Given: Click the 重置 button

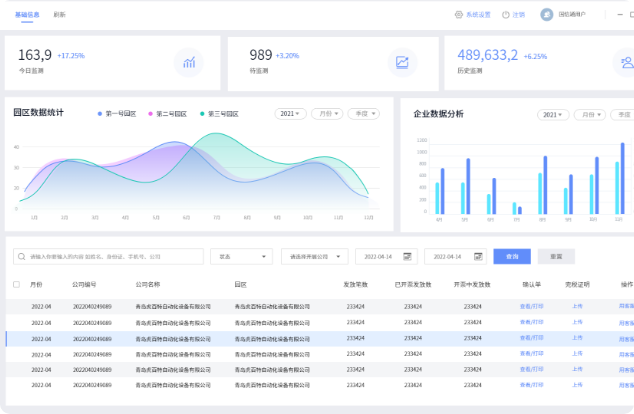Looking at the screenshot, I should click(556, 257).
